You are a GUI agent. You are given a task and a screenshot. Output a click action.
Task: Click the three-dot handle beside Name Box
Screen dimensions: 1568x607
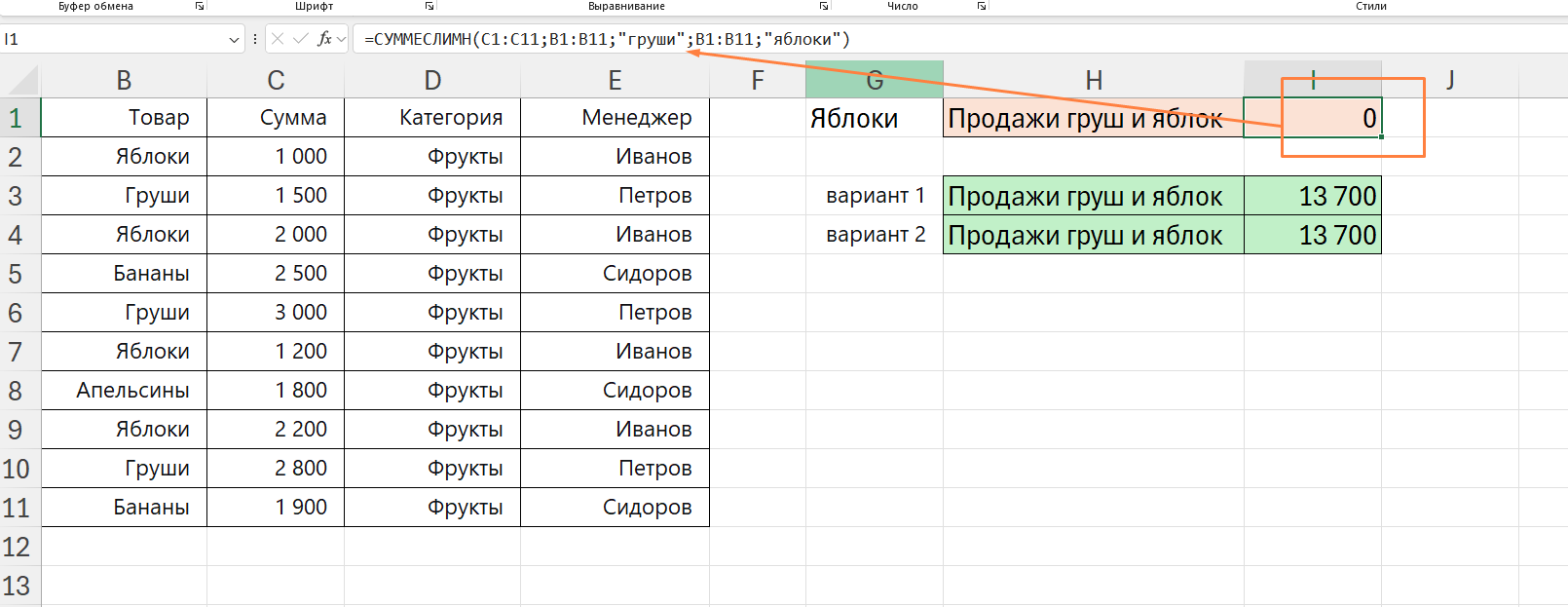pos(255,39)
